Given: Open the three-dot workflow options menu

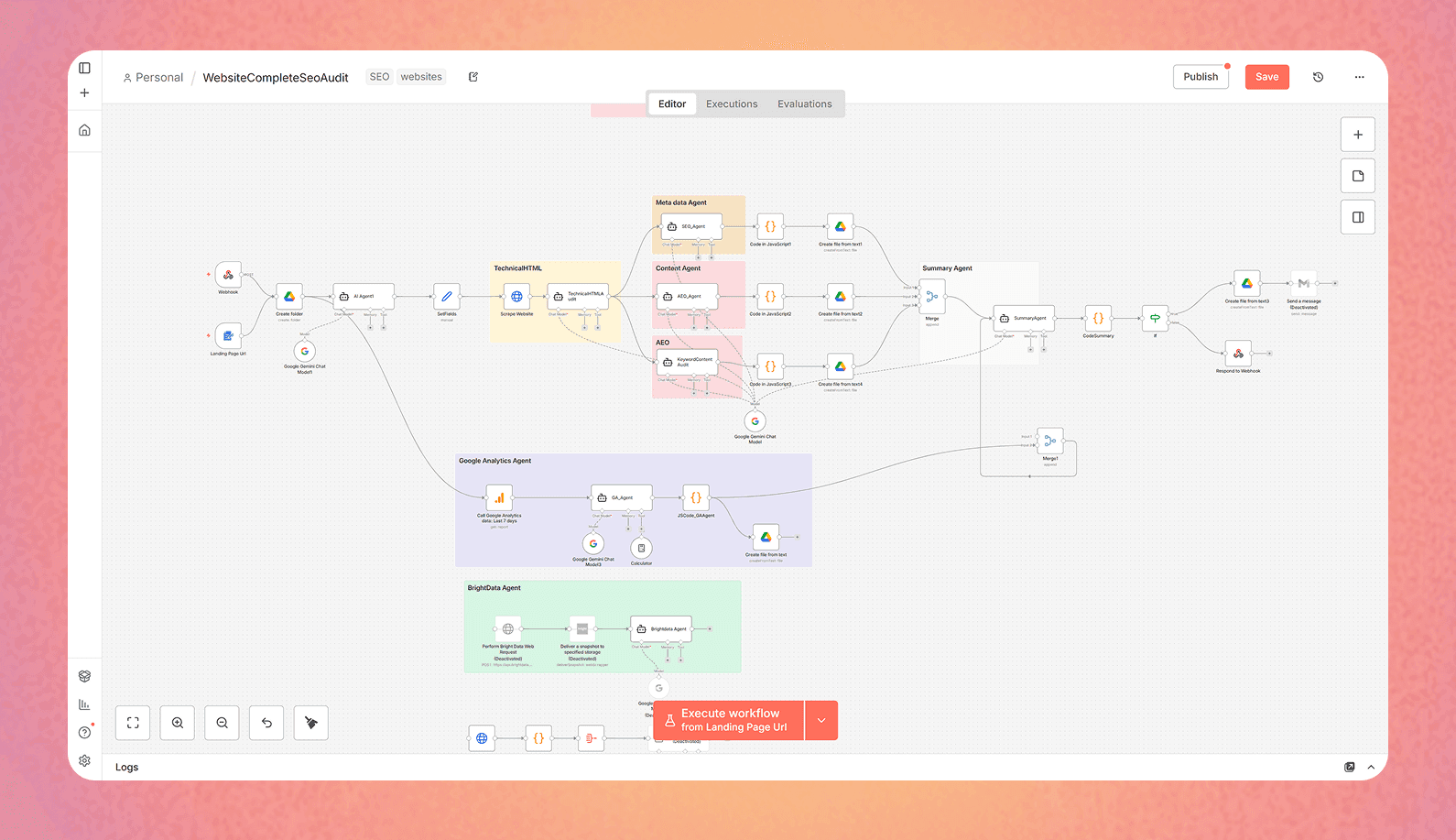Looking at the screenshot, I should pos(1359,77).
